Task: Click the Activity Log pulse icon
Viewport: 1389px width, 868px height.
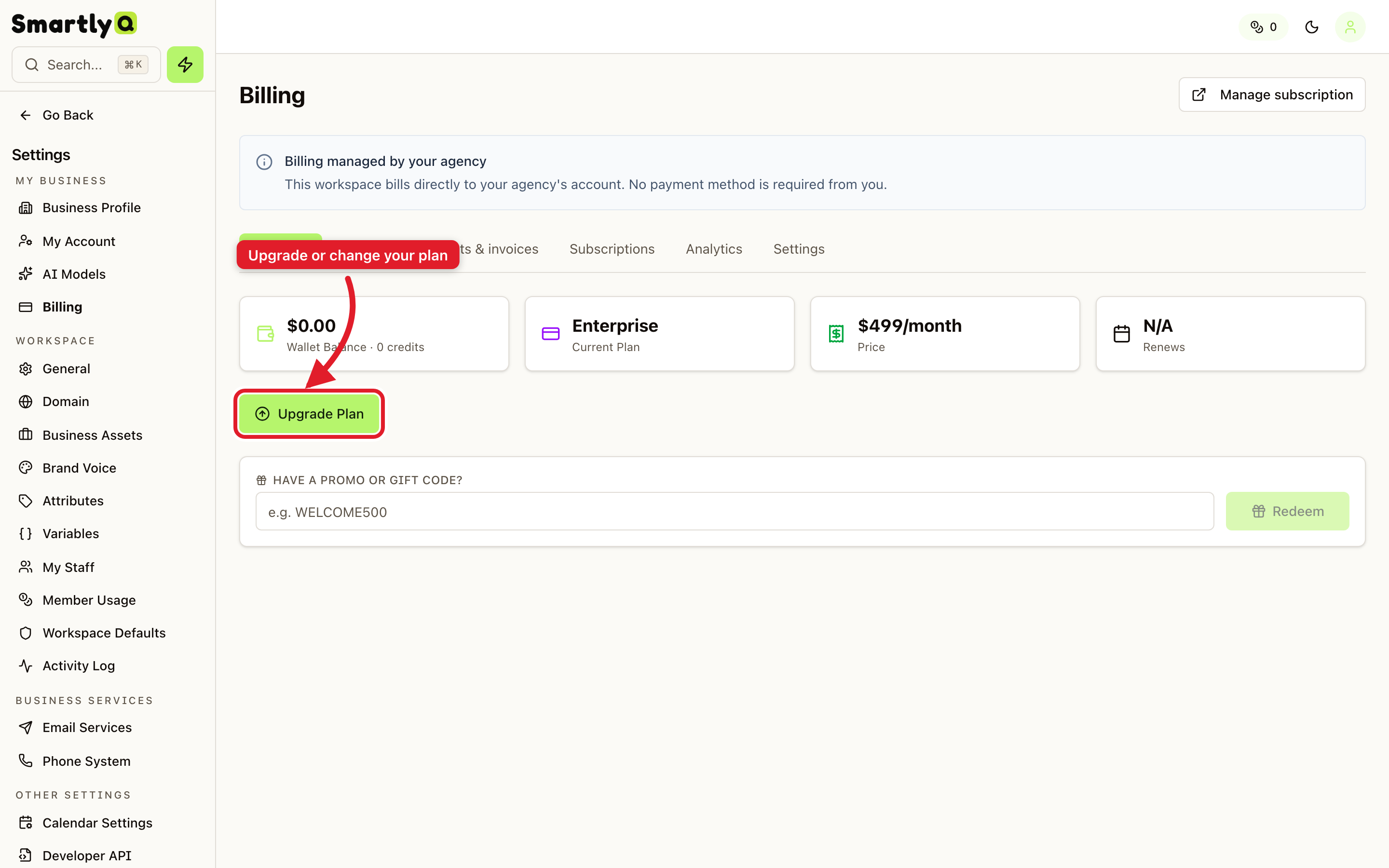Action: [25, 665]
